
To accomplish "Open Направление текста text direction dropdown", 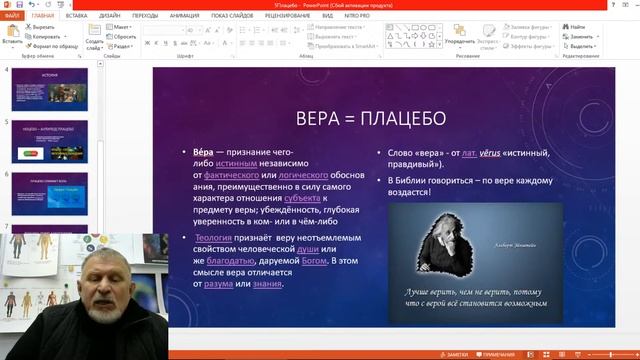I will pos(336,27).
